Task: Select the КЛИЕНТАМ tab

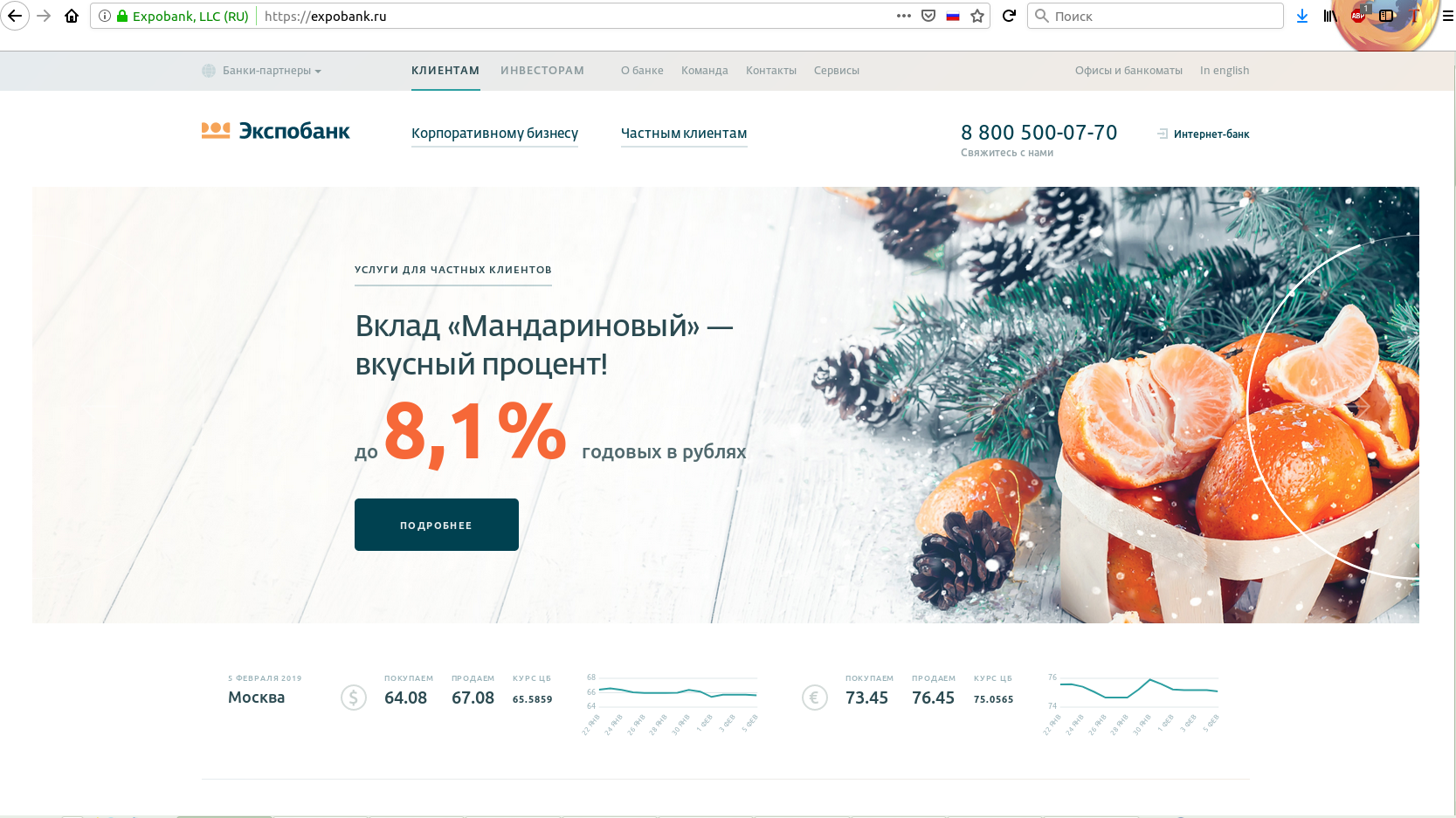Action: 445,71
